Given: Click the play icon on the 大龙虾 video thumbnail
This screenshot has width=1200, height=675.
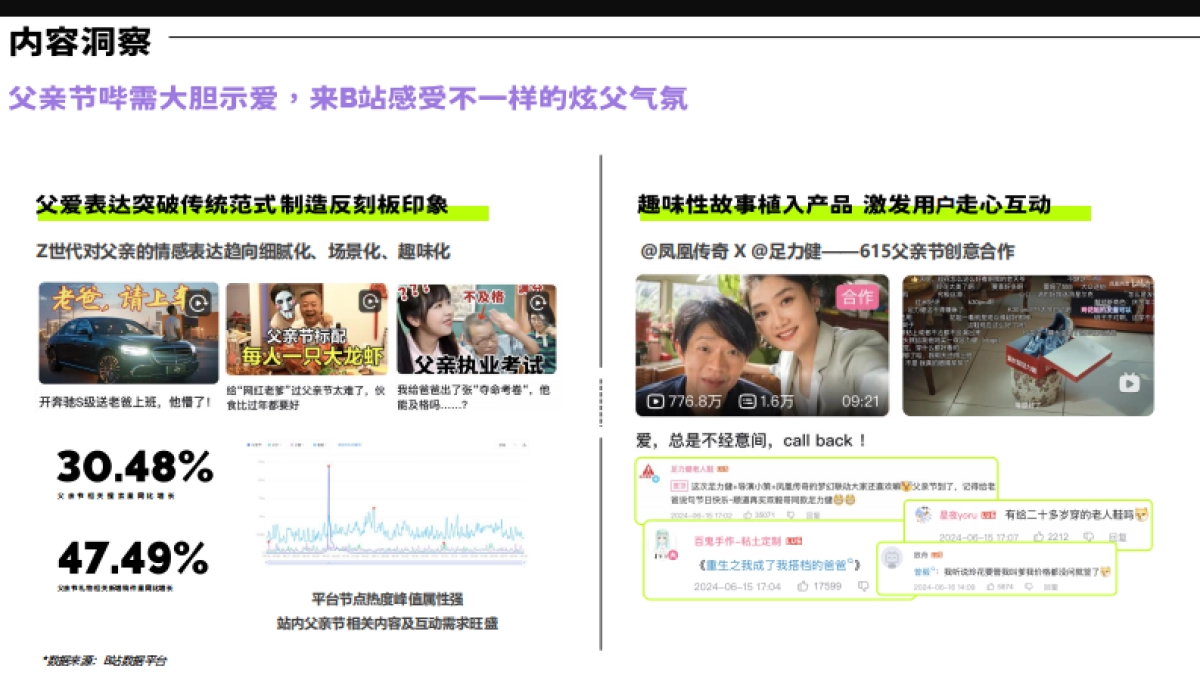Looking at the screenshot, I should pyautogui.click(x=368, y=302).
